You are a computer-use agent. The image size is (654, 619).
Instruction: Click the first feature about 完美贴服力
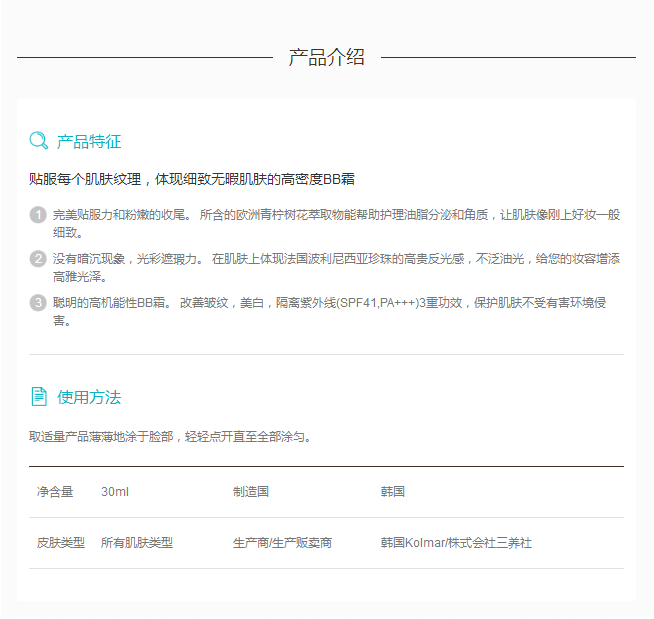336,223
